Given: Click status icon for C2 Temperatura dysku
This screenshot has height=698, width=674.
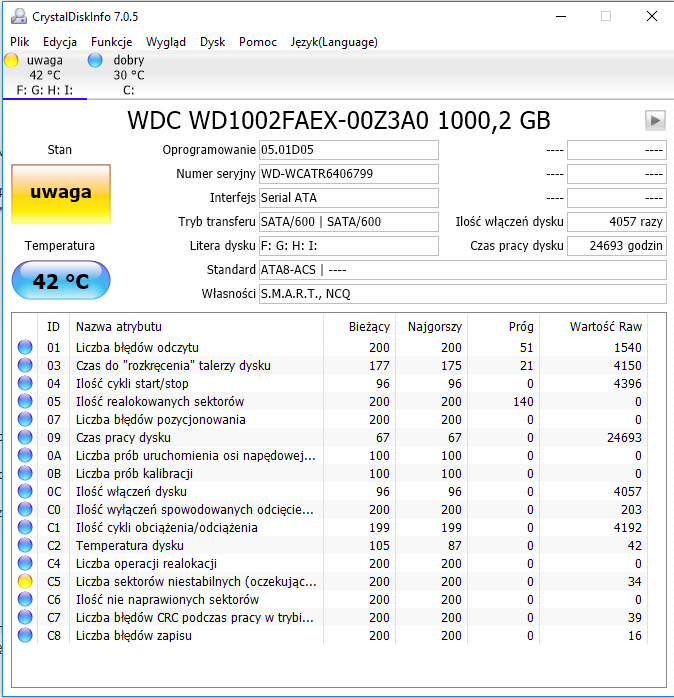Looking at the screenshot, I should 25,545.
